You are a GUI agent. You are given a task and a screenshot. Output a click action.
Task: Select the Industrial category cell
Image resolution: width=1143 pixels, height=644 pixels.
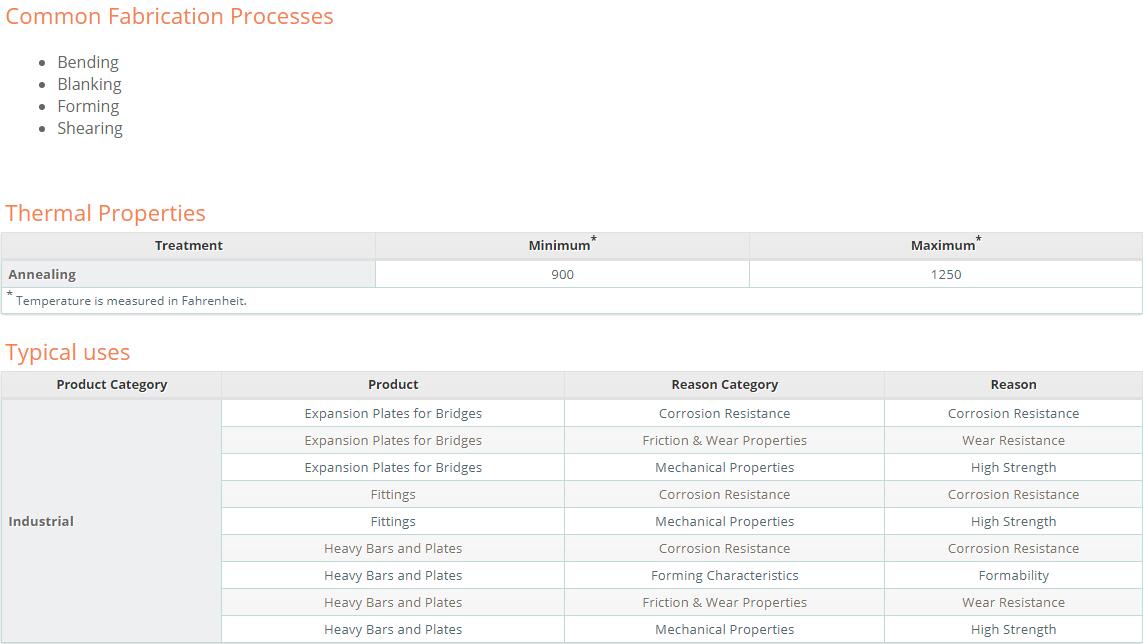pos(112,521)
